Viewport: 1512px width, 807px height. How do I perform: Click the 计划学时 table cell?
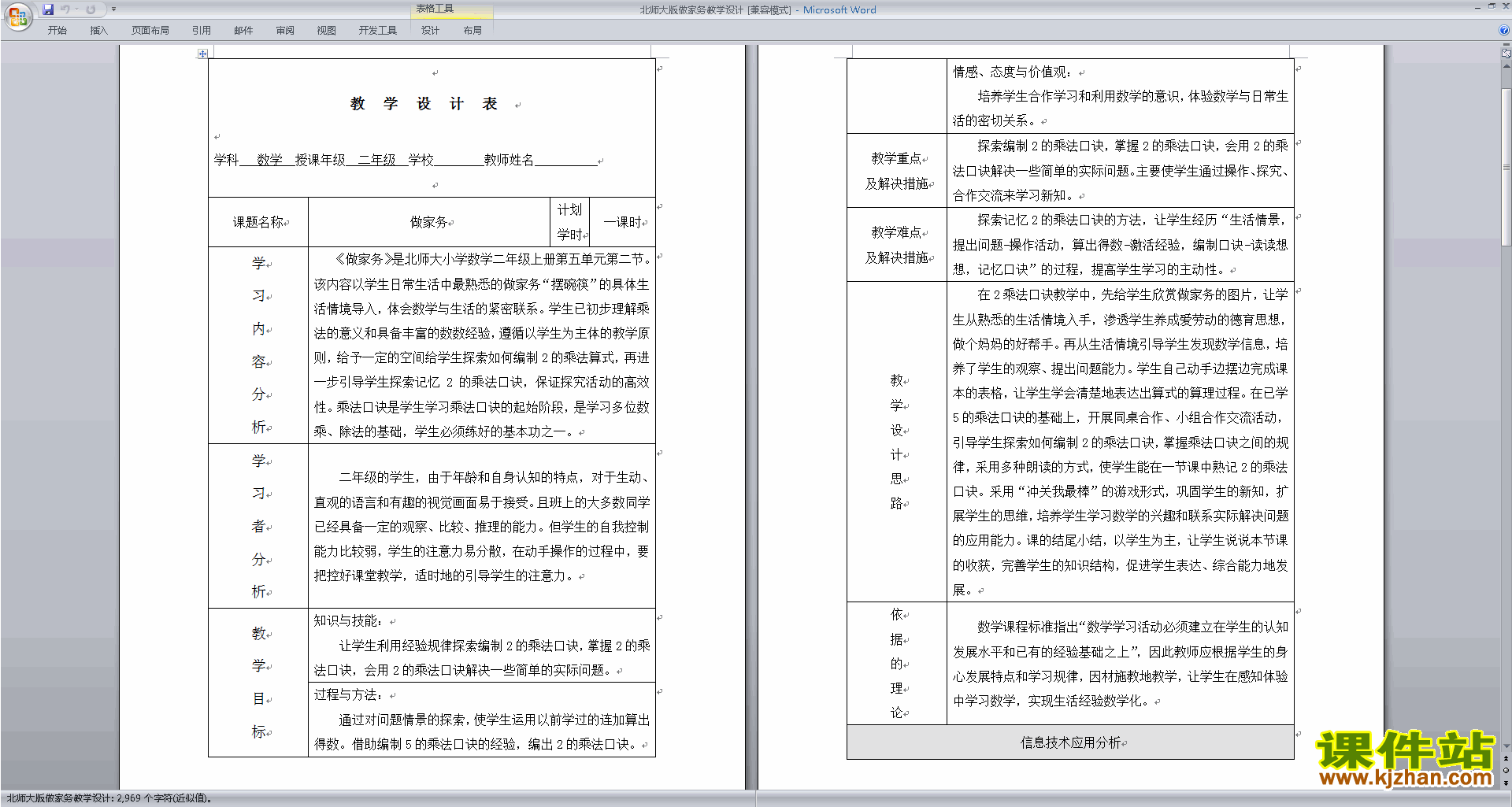click(x=569, y=222)
